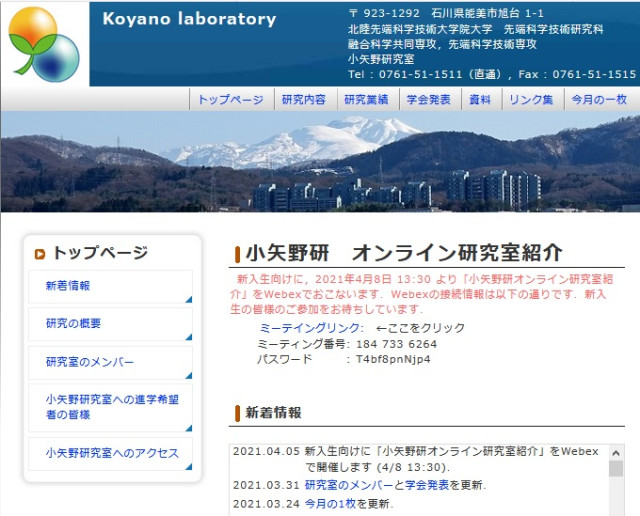Click the orange arrow icon beside トップページ heading

coord(39,254)
